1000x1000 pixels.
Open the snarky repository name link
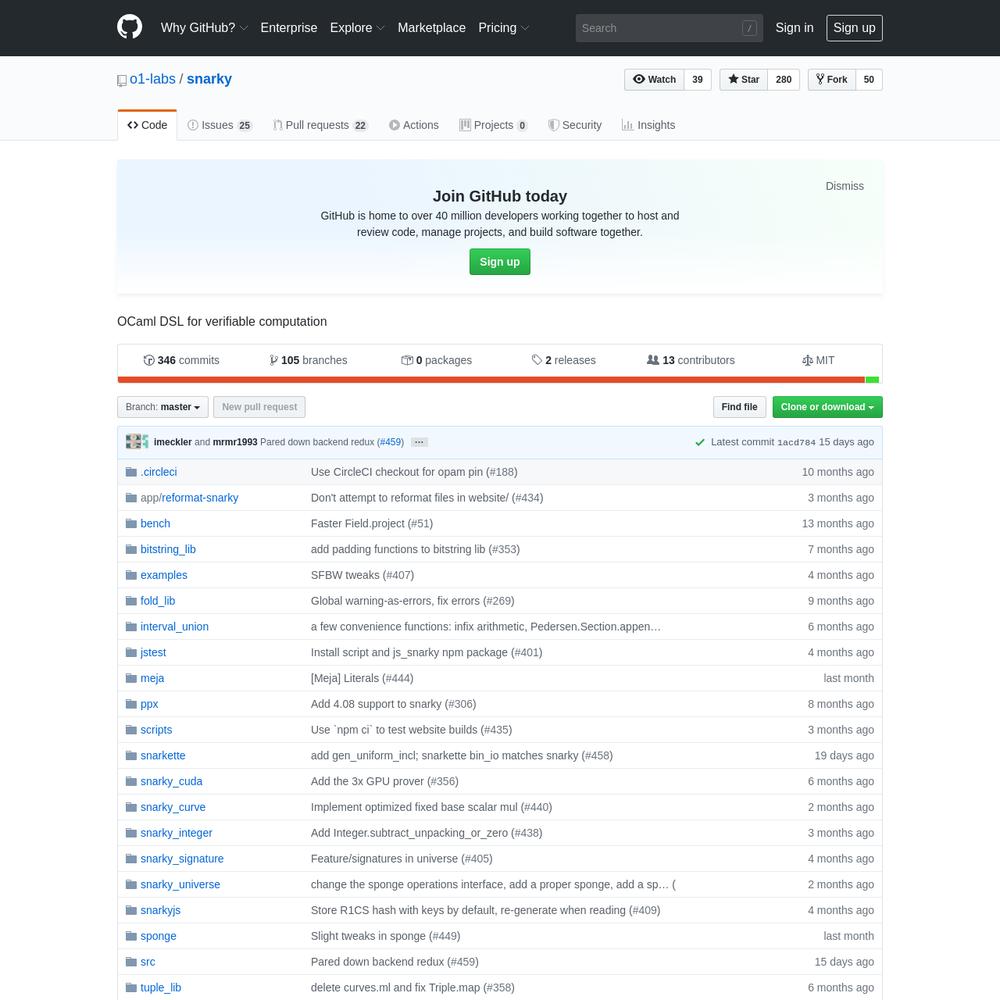pos(209,79)
